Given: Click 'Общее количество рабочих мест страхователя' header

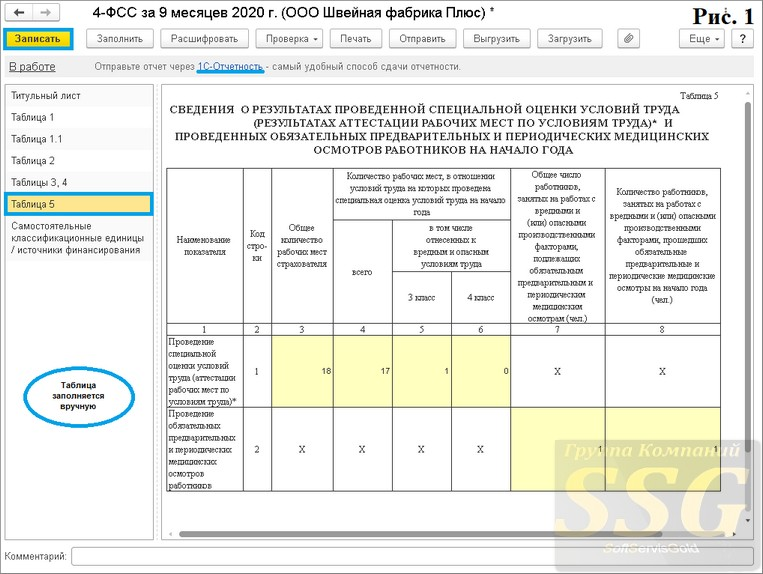Looking at the screenshot, I should tap(302, 246).
